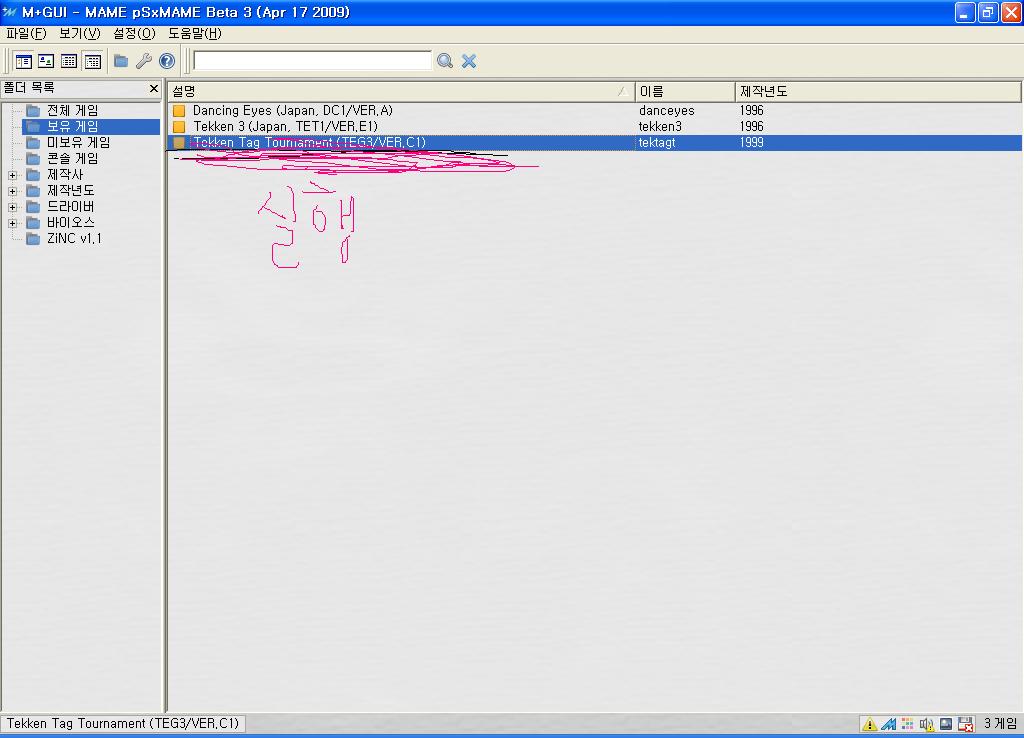Select the 제작년도 folder label in tree

click(71, 191)
